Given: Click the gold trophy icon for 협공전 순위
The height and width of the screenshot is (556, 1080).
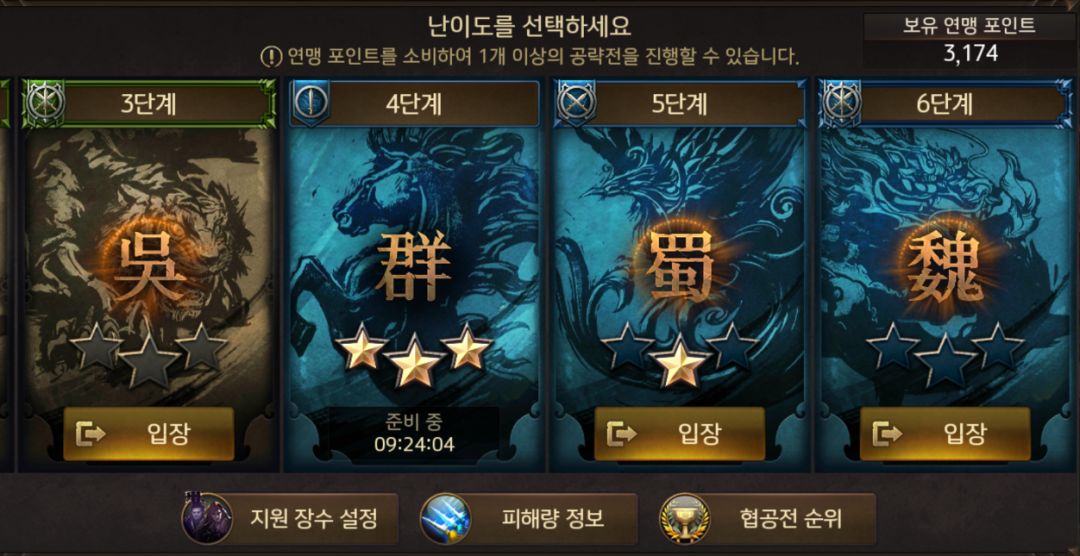Looking at the screenshot, I should 685,519.
